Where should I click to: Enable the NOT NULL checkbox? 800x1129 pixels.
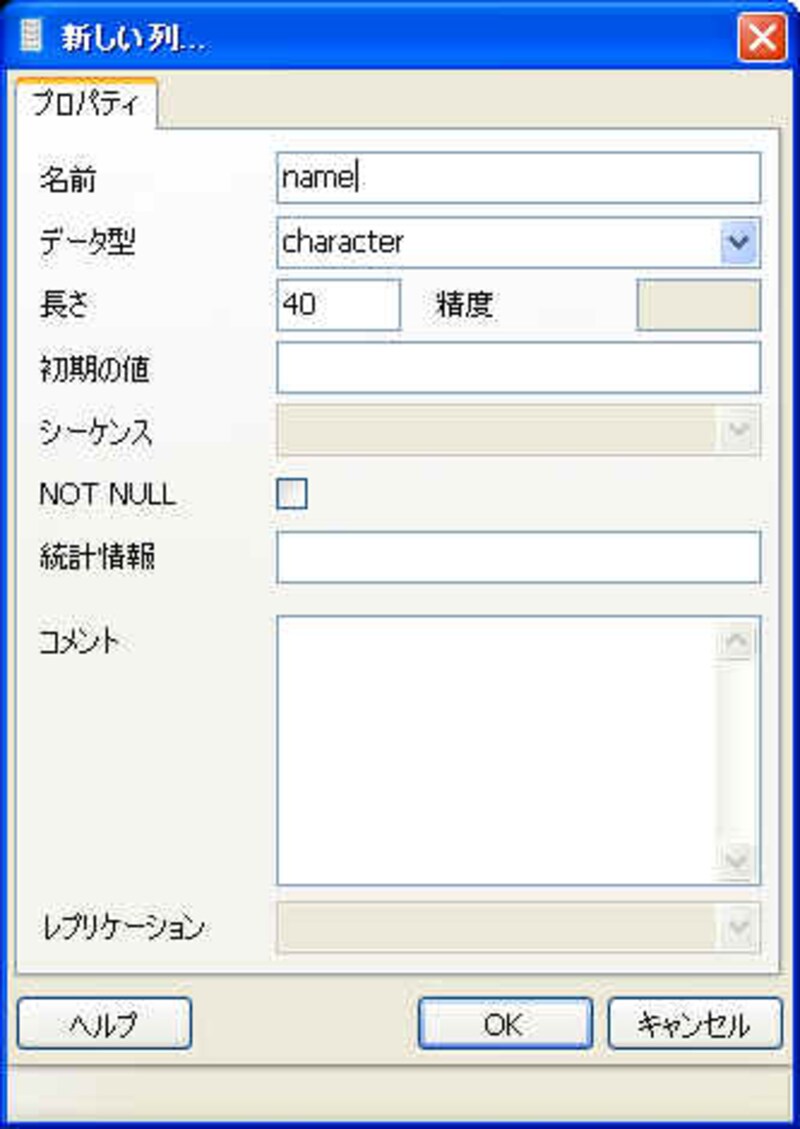[x=292, y=494]
